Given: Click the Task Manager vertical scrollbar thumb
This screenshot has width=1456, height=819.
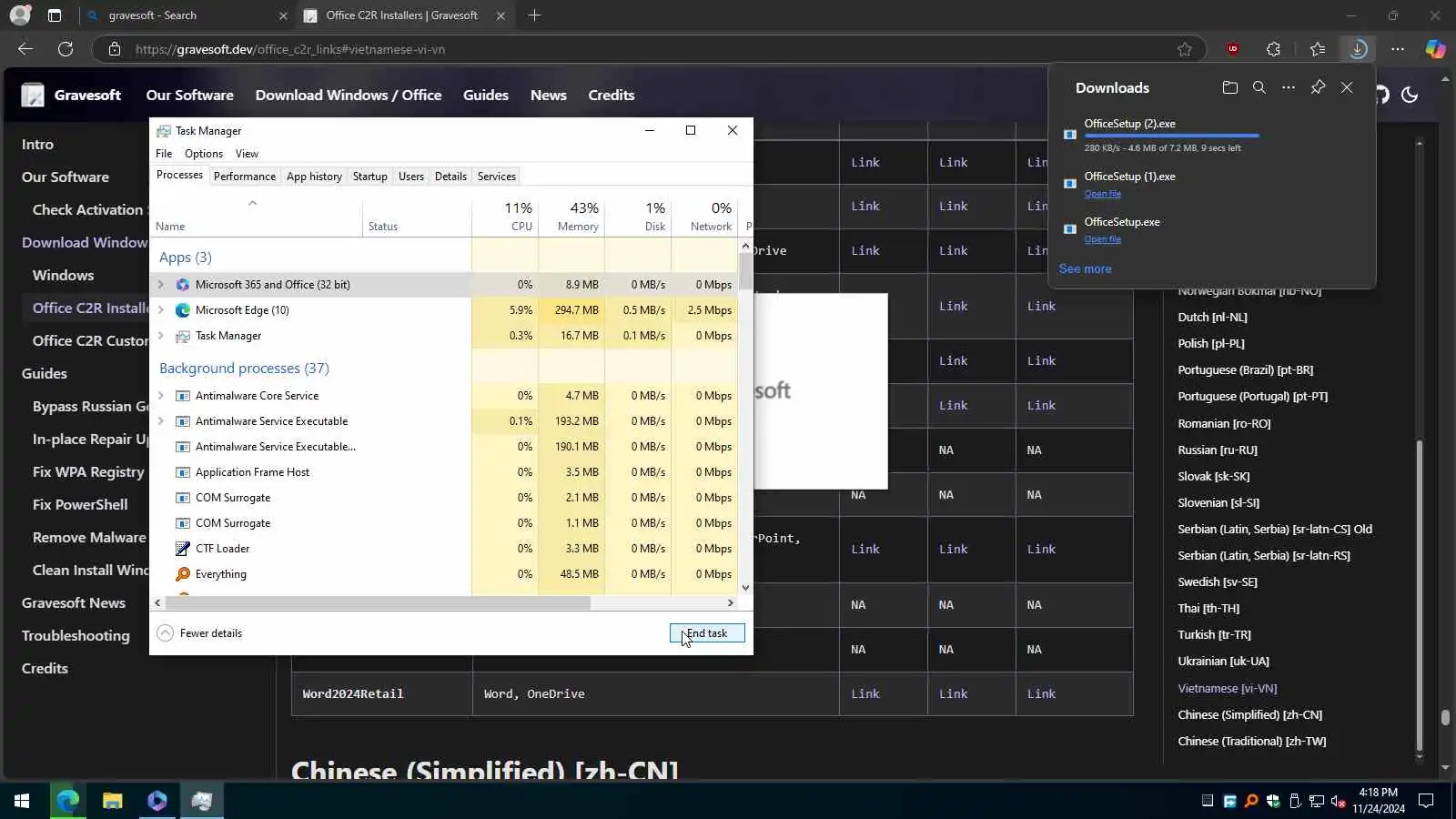Looking at the screenshot, I should (745, 271).
